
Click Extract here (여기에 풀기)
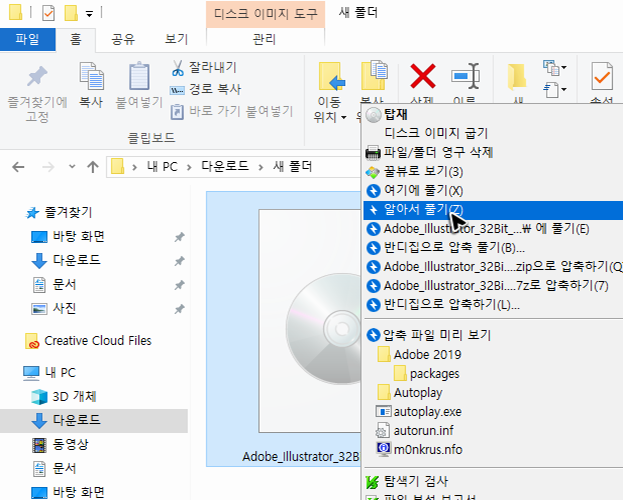click(493, 190)
